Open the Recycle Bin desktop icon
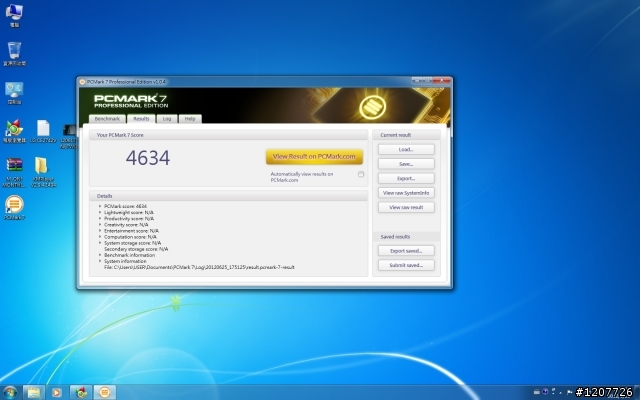 [14, 53]
